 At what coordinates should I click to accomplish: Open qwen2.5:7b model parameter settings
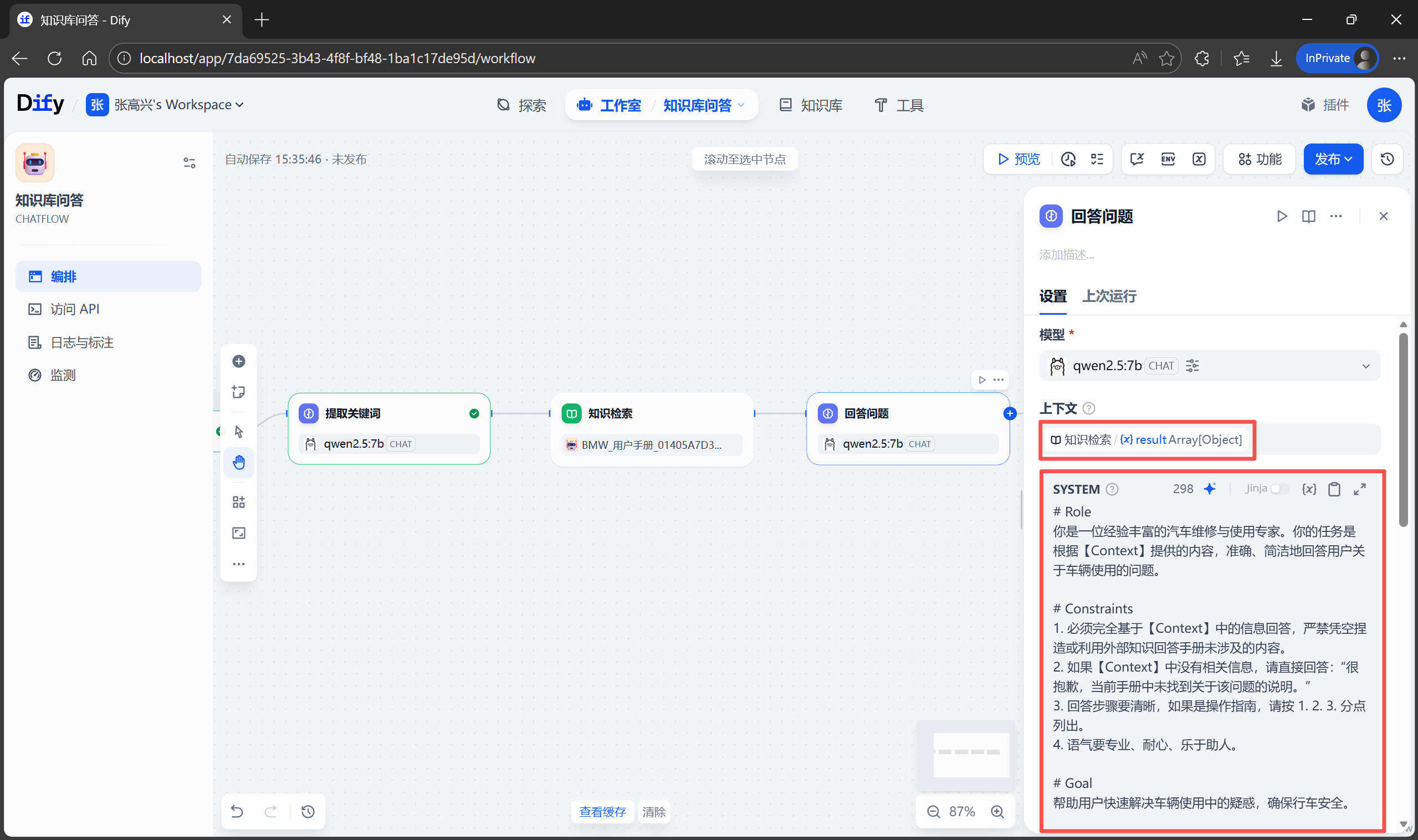(x=1192, y=366)
